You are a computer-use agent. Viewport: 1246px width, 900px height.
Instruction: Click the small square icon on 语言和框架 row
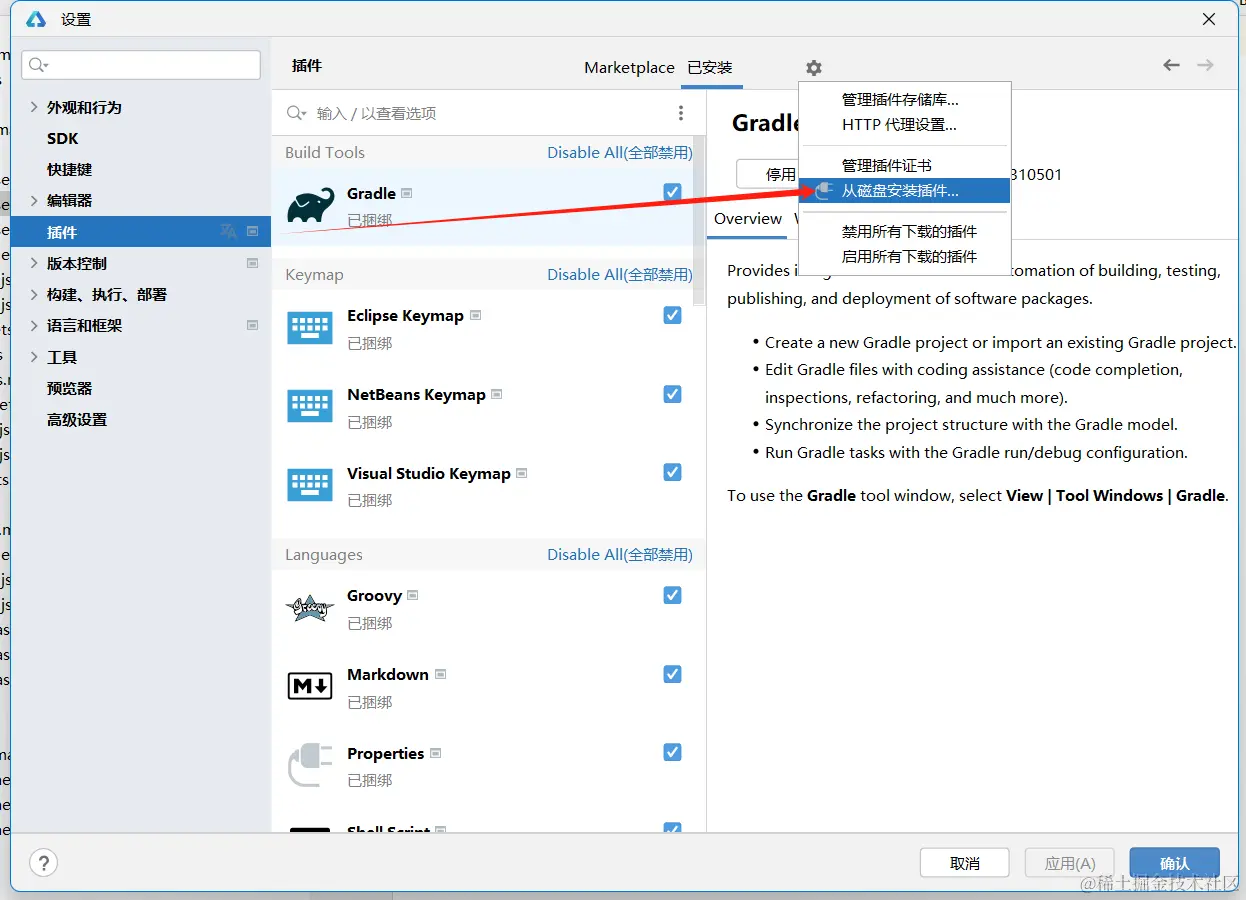(252, 325)
